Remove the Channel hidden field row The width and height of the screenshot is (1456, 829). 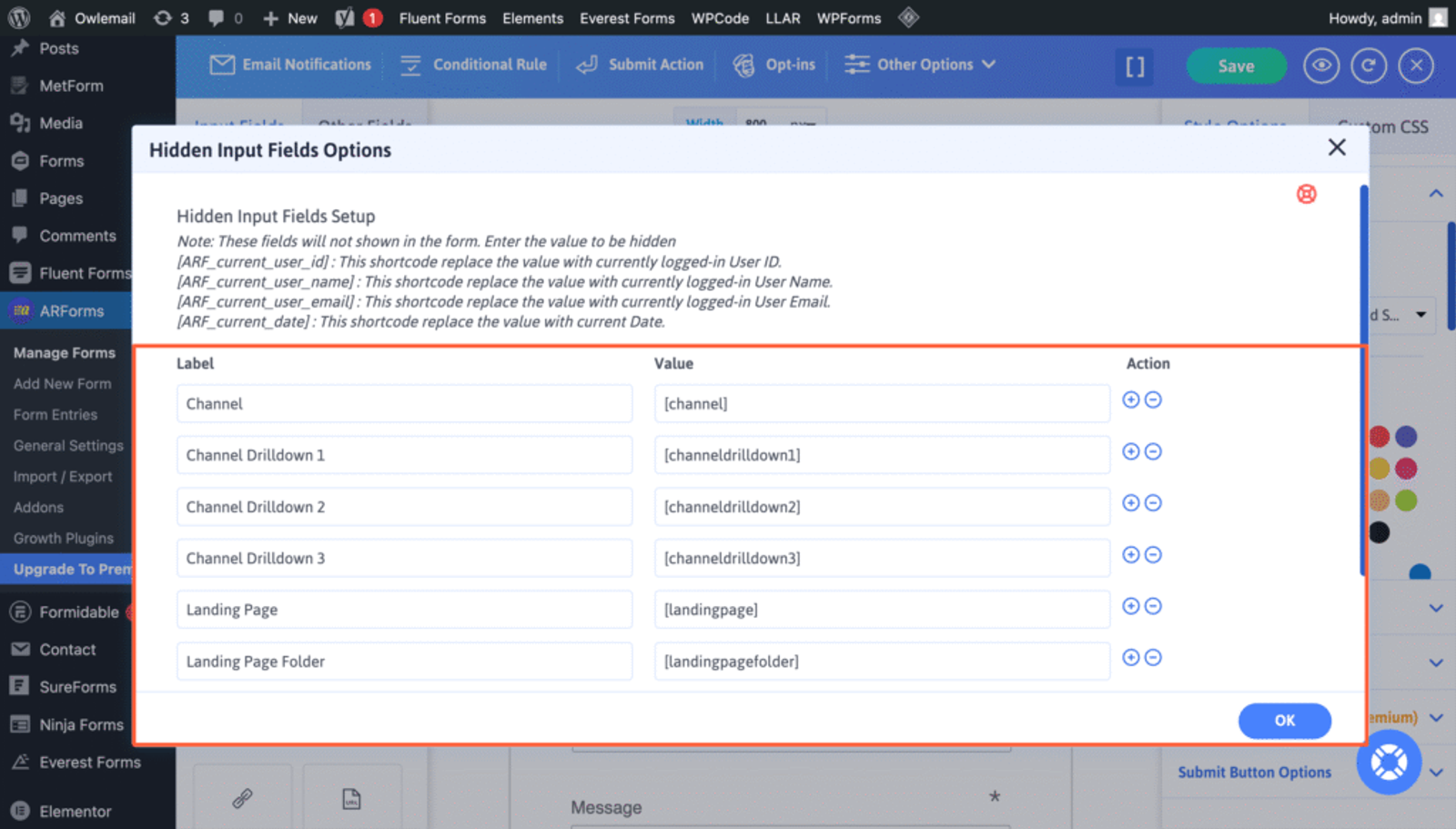pos(1153,399)
